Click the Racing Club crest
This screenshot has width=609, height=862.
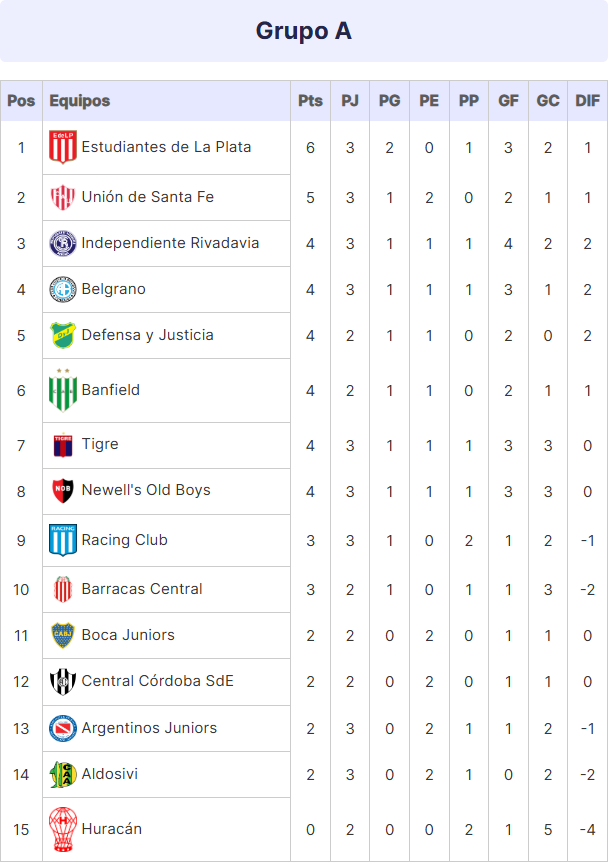(63, 540)
